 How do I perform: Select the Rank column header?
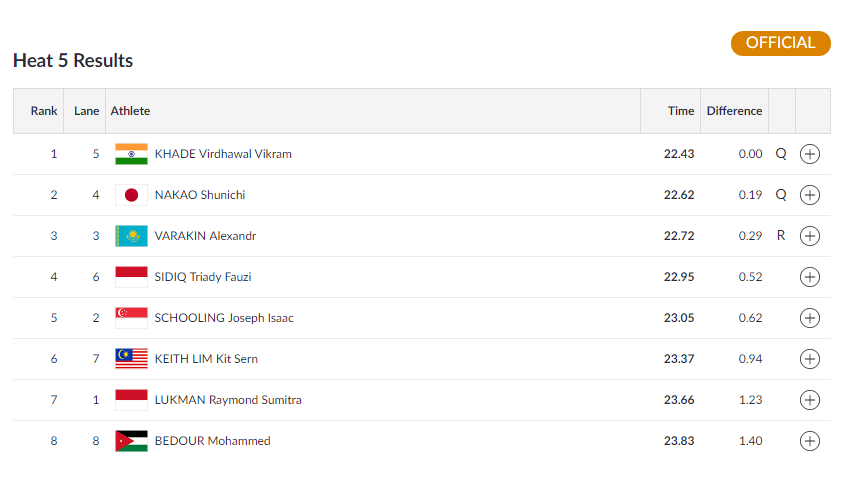tap(44, 111)
